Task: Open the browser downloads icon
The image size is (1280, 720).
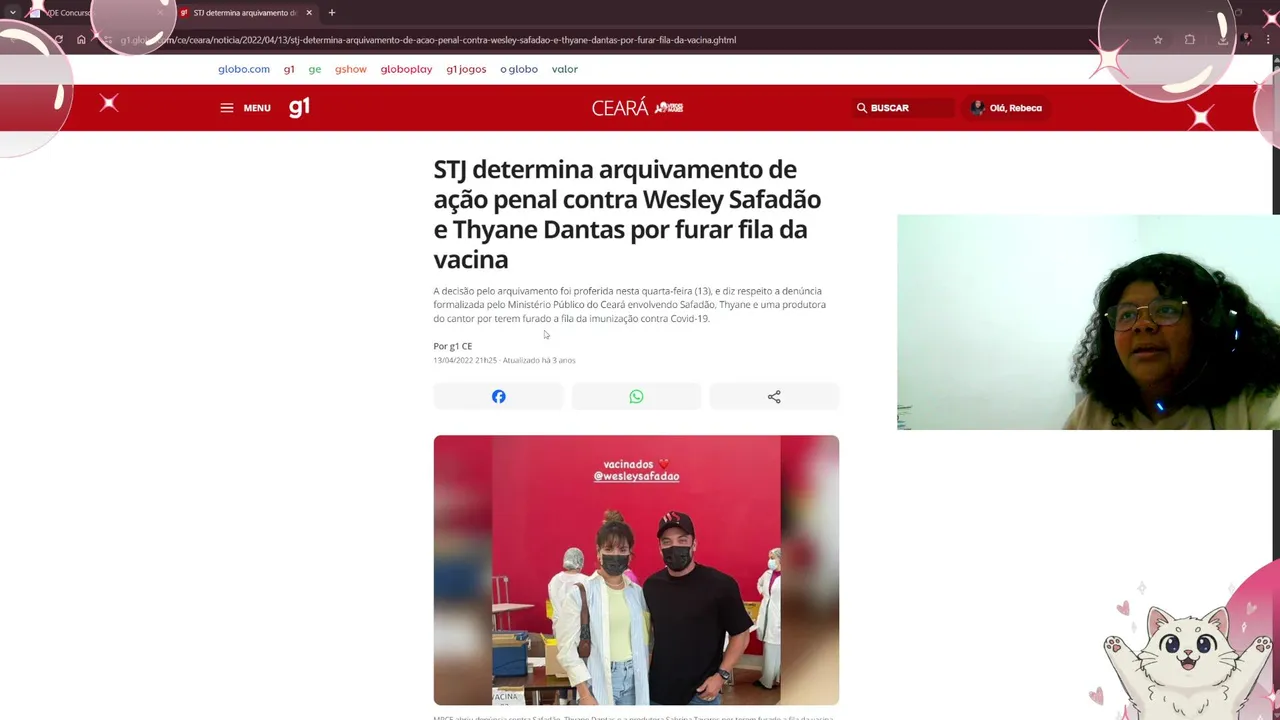Action: pyautogui.click(x=1222, y=40)
